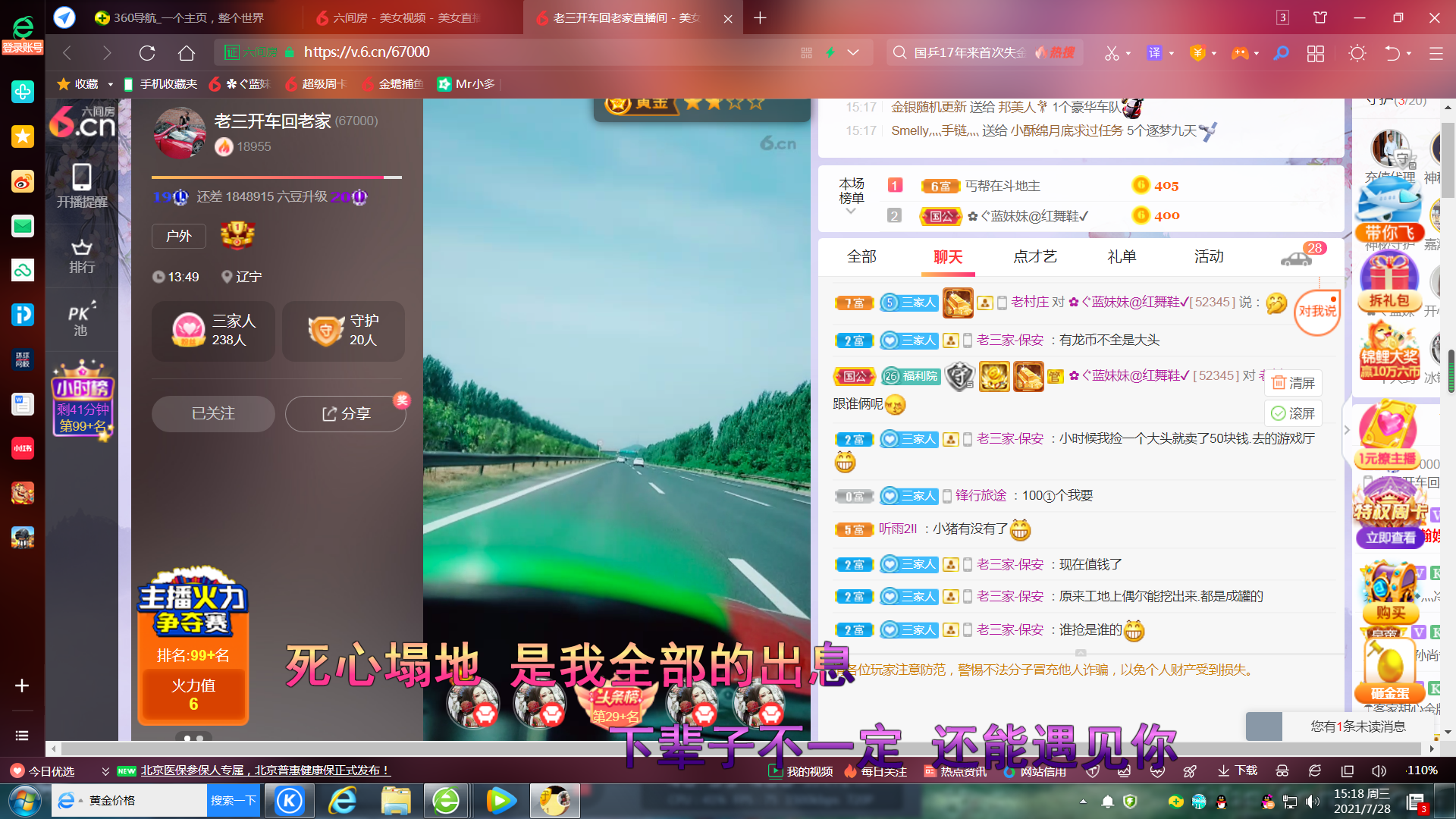Open the car icon tab with 28 badge

click(1298, 257)
